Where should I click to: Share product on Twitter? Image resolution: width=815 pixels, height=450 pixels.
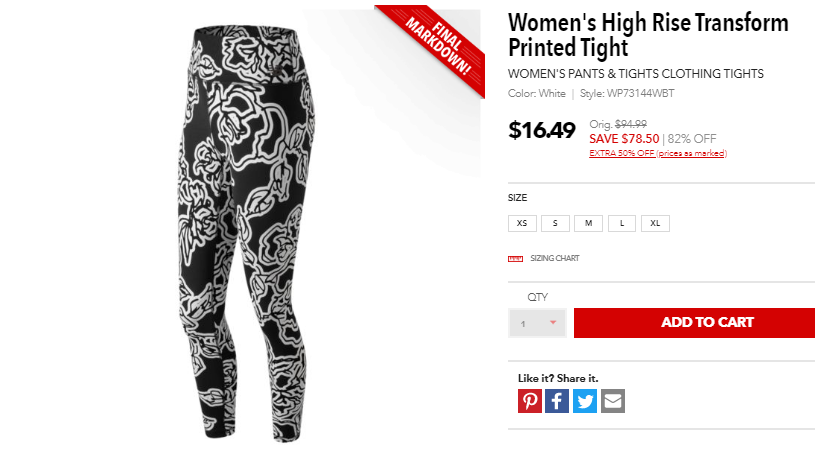[x=585, y=401]
